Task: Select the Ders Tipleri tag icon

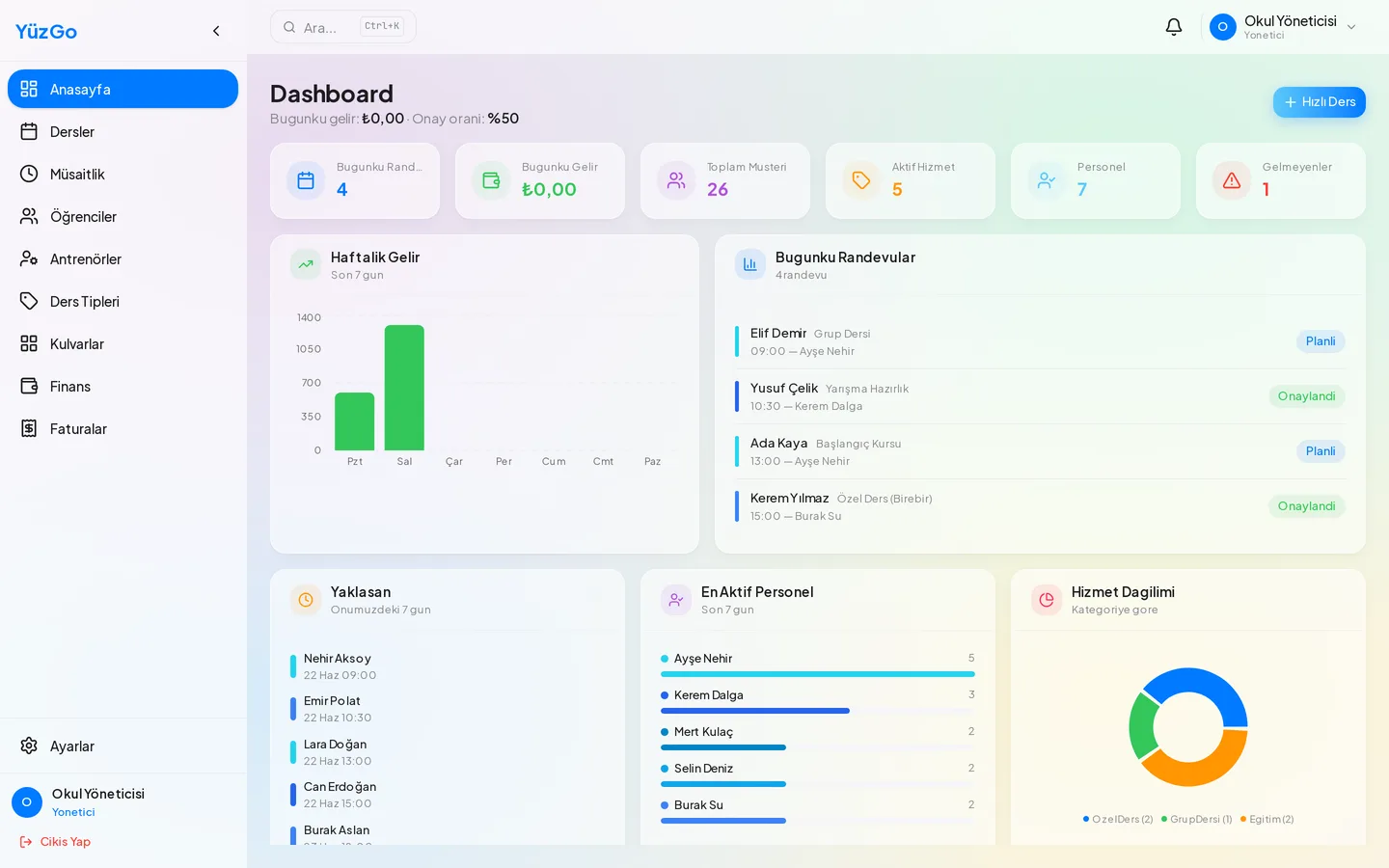Action: tap(29, 302)
